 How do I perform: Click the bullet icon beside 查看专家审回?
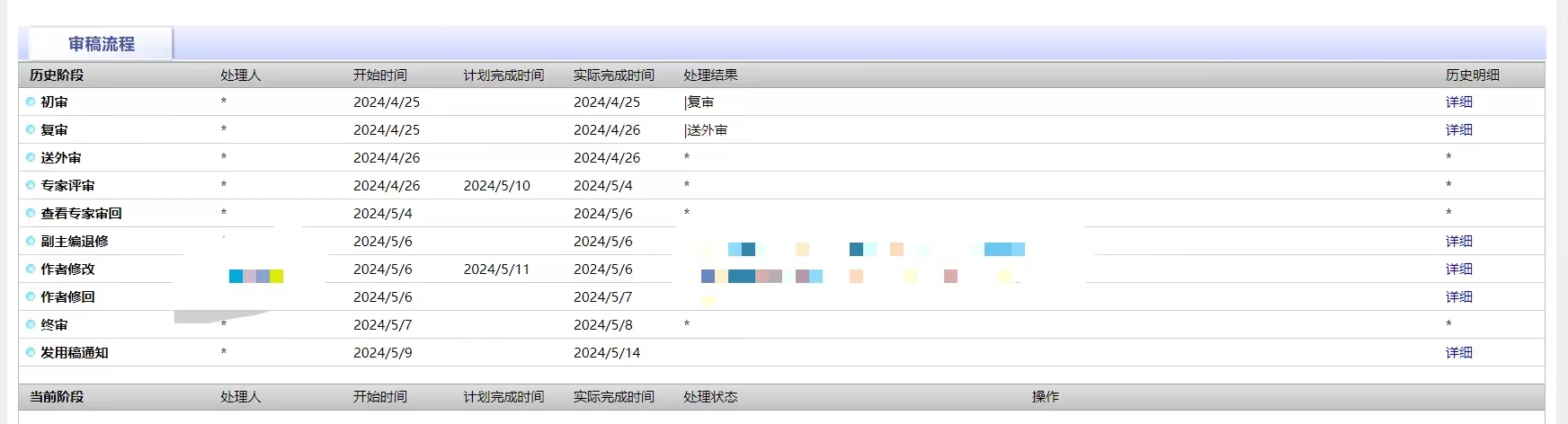point(31,214)
